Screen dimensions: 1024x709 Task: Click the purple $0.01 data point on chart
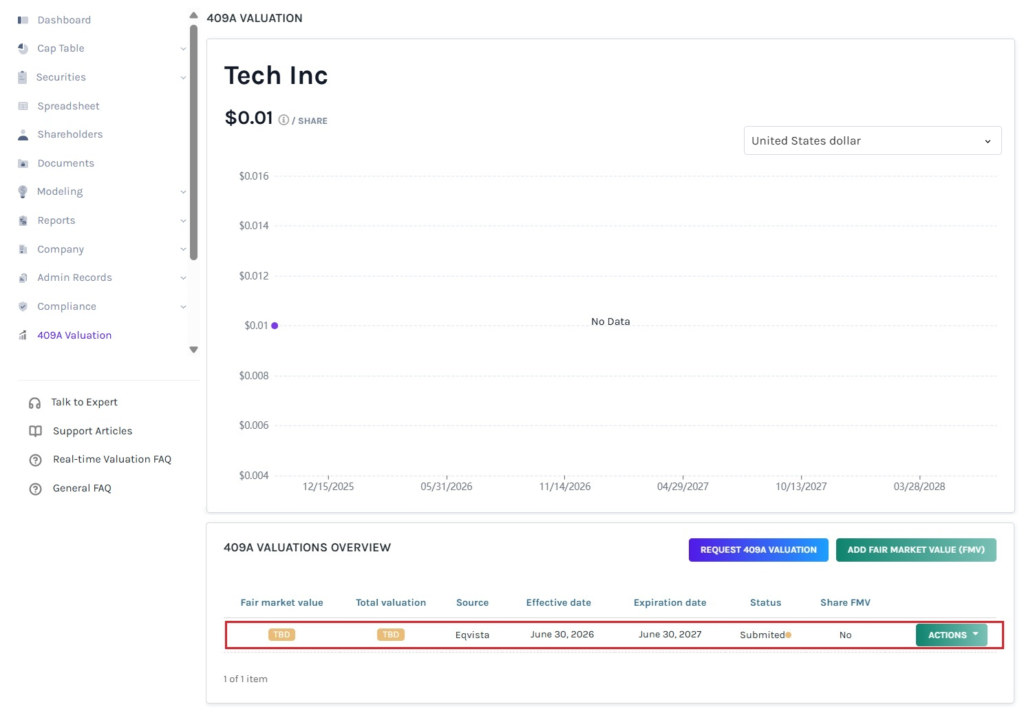click(x=275, y=325)
